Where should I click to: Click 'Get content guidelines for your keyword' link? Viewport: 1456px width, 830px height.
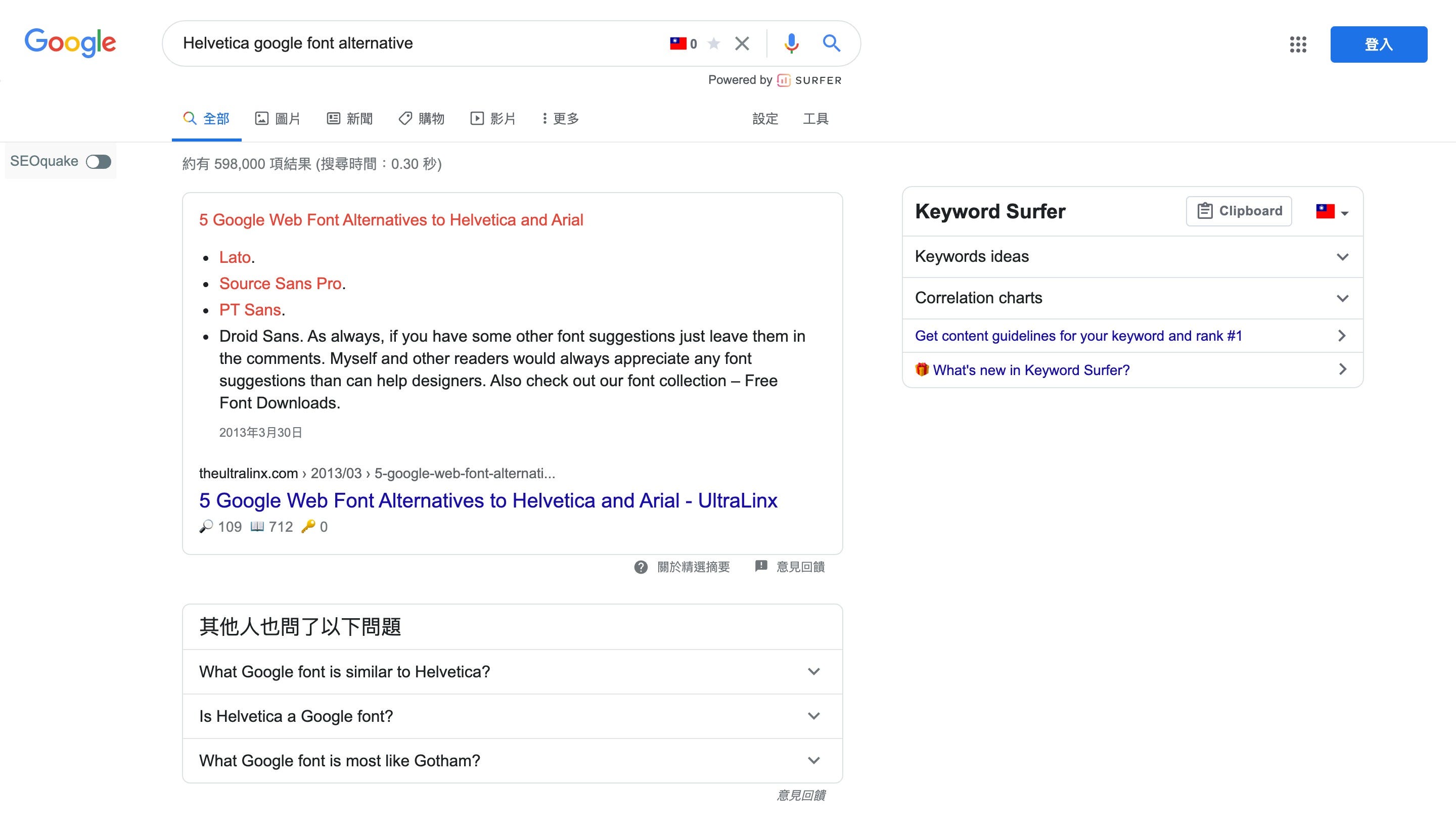pos(1079,336)
